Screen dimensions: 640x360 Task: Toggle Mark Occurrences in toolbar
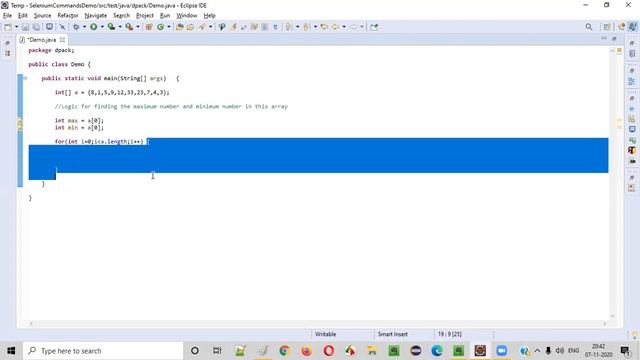[233, 27]
